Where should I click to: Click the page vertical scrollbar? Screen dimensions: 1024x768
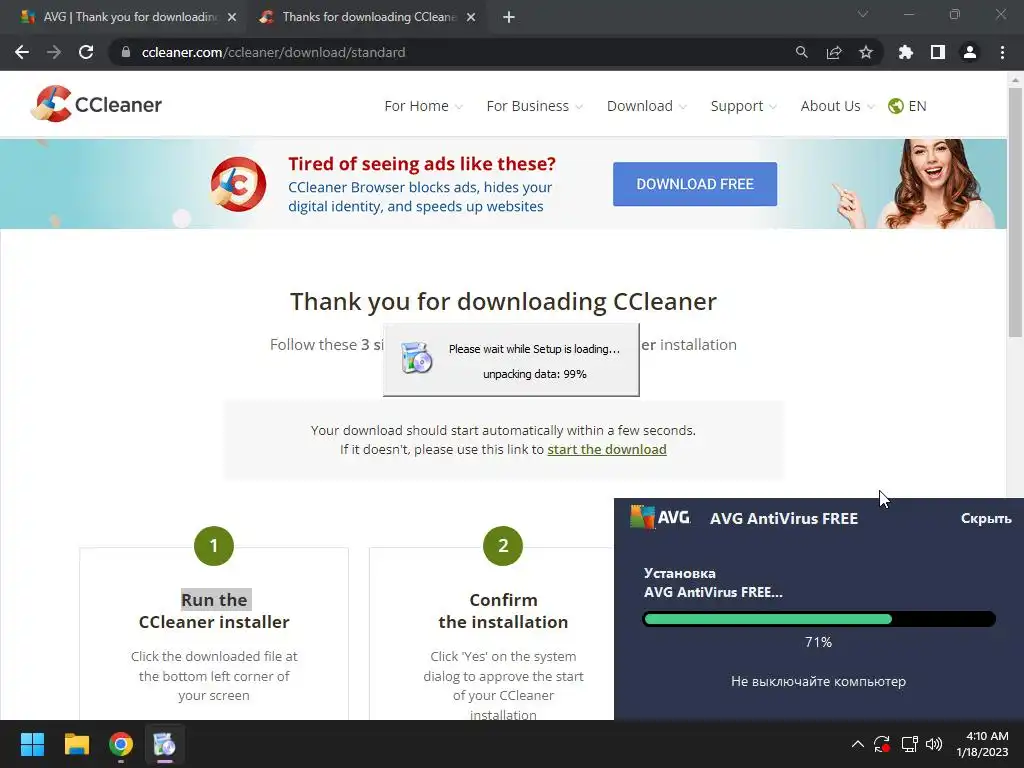click(1015, 212)
